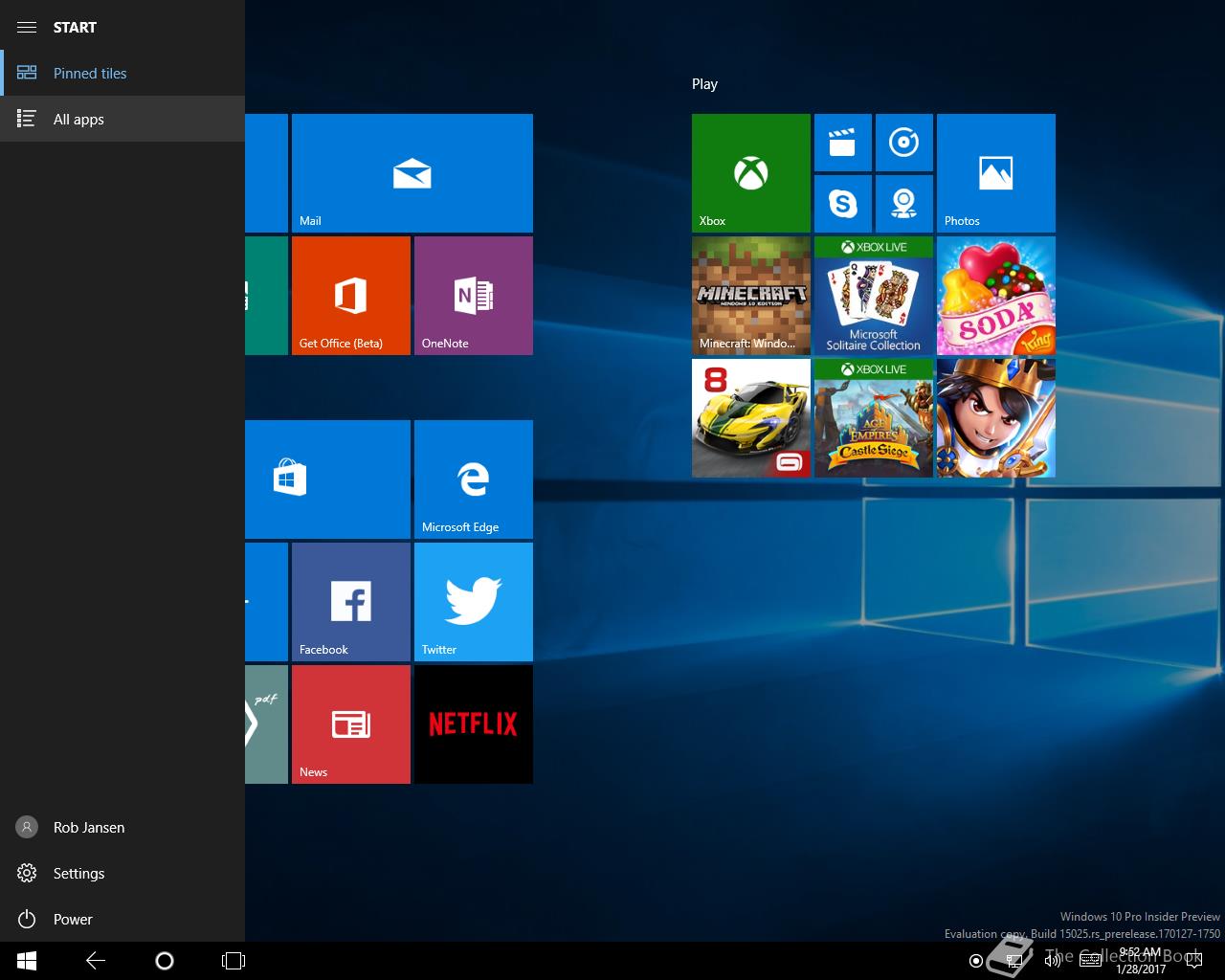This screenshot has width=1225, height=980.
Task: Open the Mail tile
Action: point(412,173)
